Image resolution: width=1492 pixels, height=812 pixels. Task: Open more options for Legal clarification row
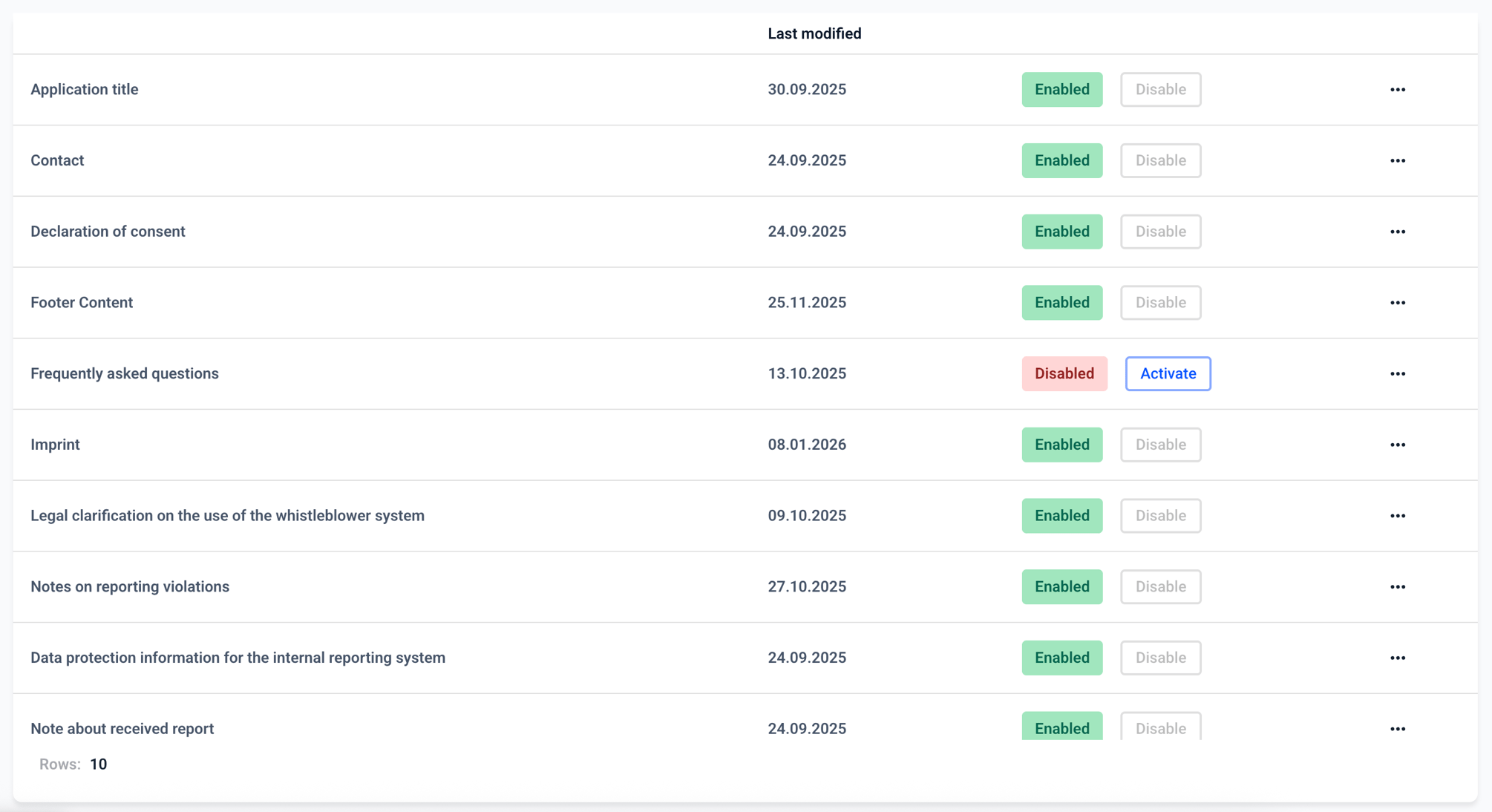click(1398, 516)
